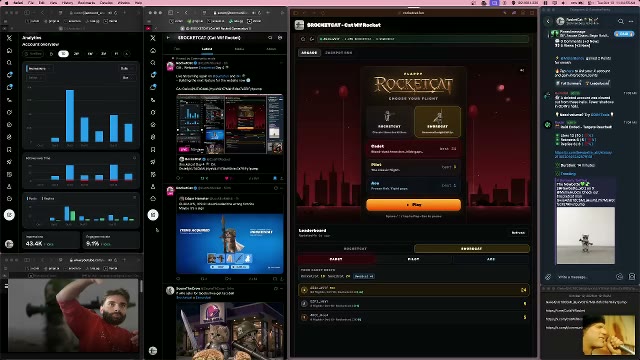Like the pinned Rocketcat livestream post
The image size is (640, 360).
click(x=228, y=178)
